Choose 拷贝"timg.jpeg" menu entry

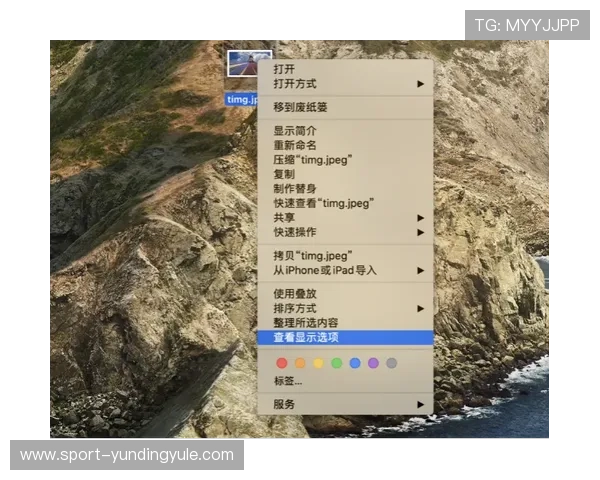[345, 256]
